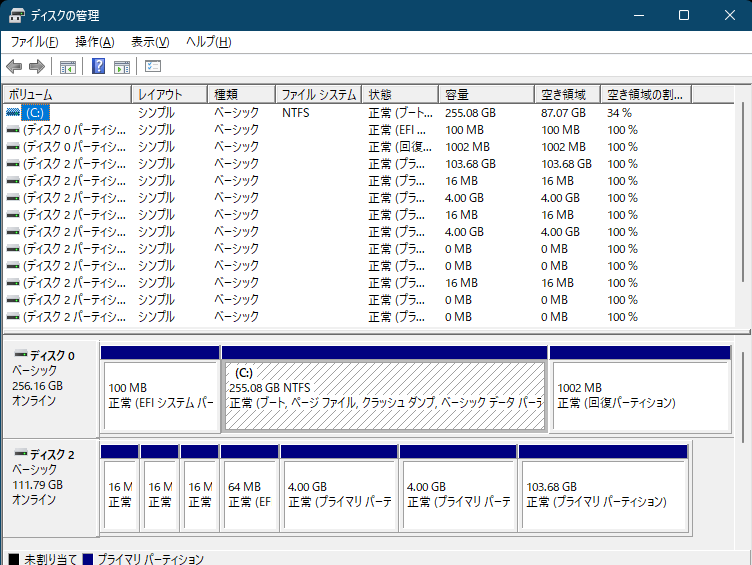The image size is (752, 565).
Task: Click the show/hide console tree icon
Action: (x=68, y=67)
